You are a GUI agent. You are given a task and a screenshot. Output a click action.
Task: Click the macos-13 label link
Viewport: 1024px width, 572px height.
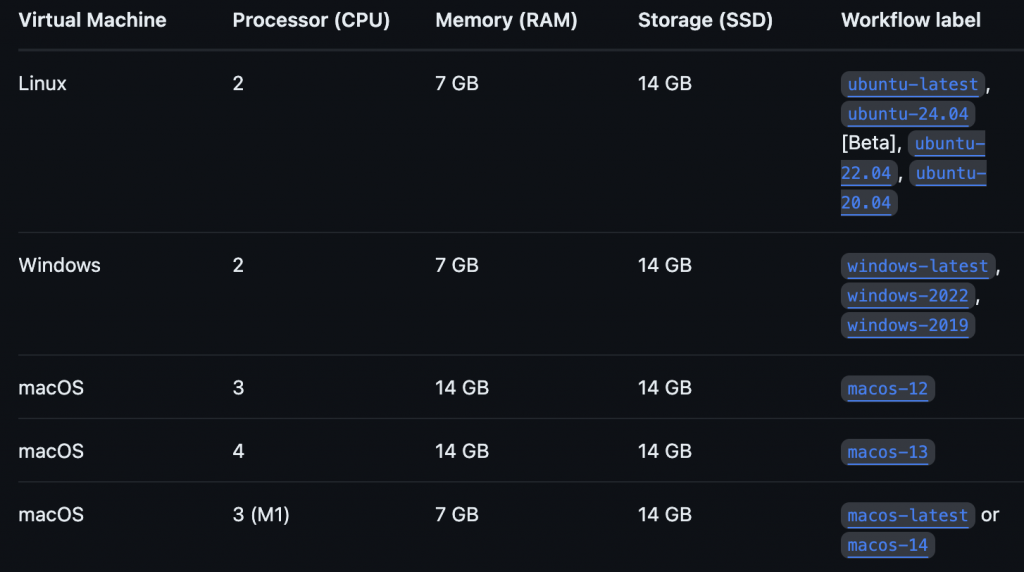tap(887, 452)
